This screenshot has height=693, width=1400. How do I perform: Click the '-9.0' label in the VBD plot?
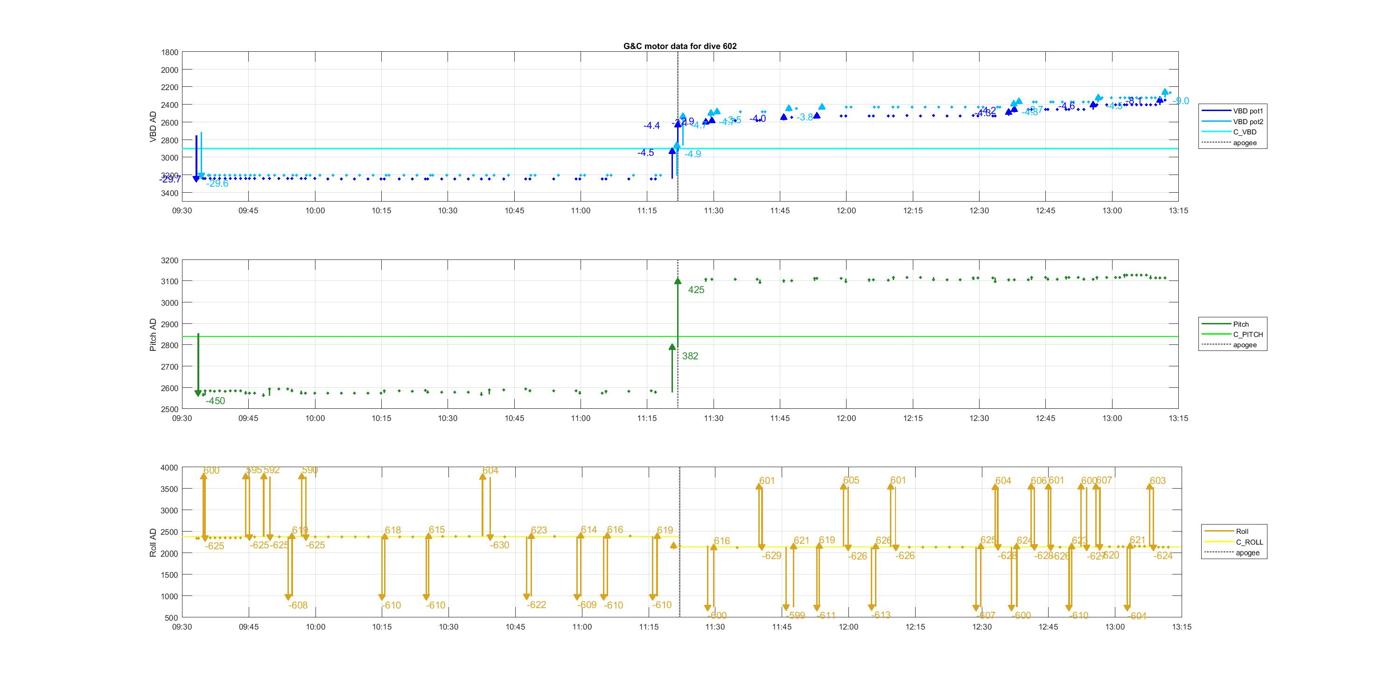(1180, 101)
